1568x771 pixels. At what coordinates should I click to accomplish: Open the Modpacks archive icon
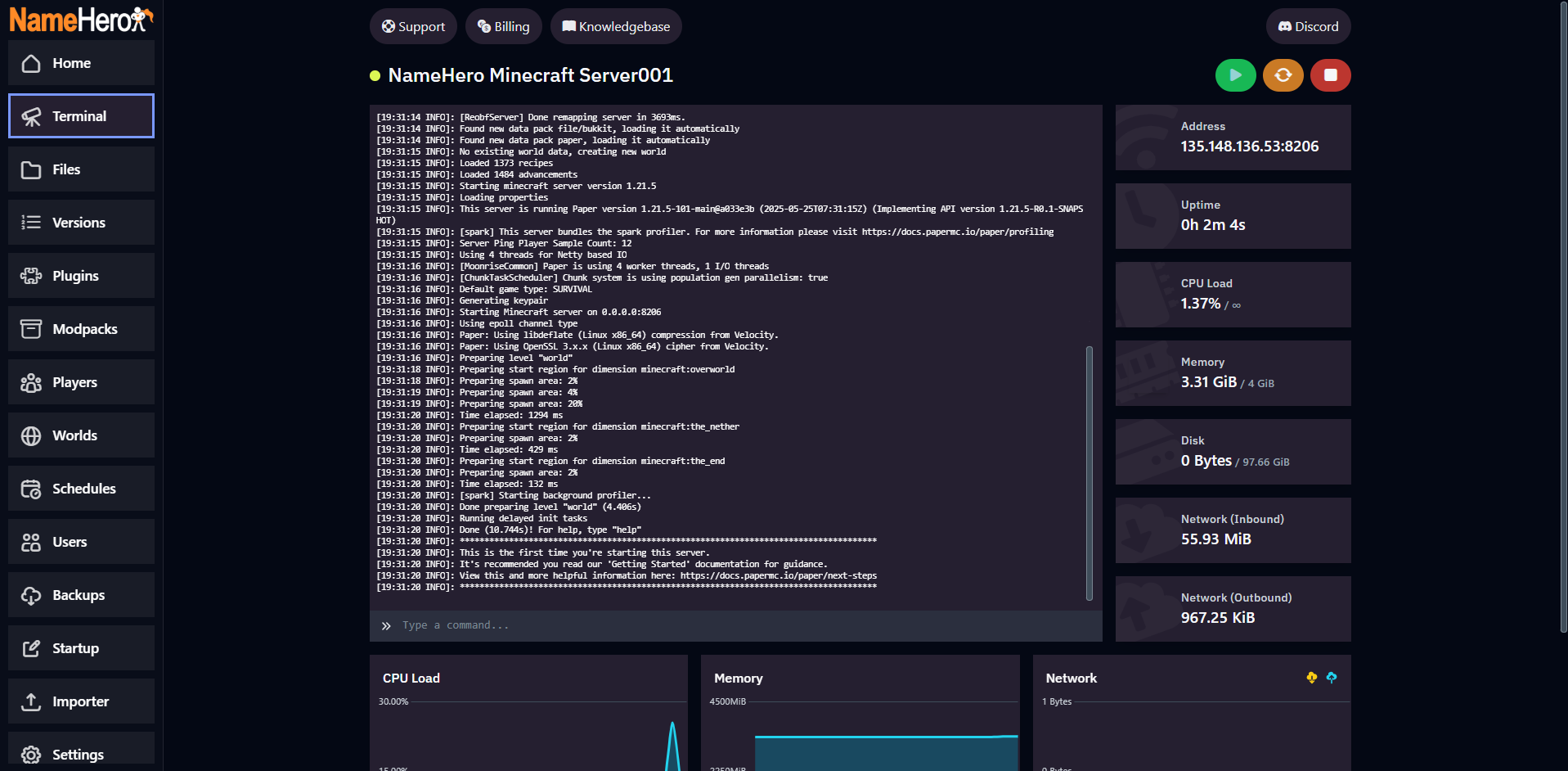pos(31,329)
